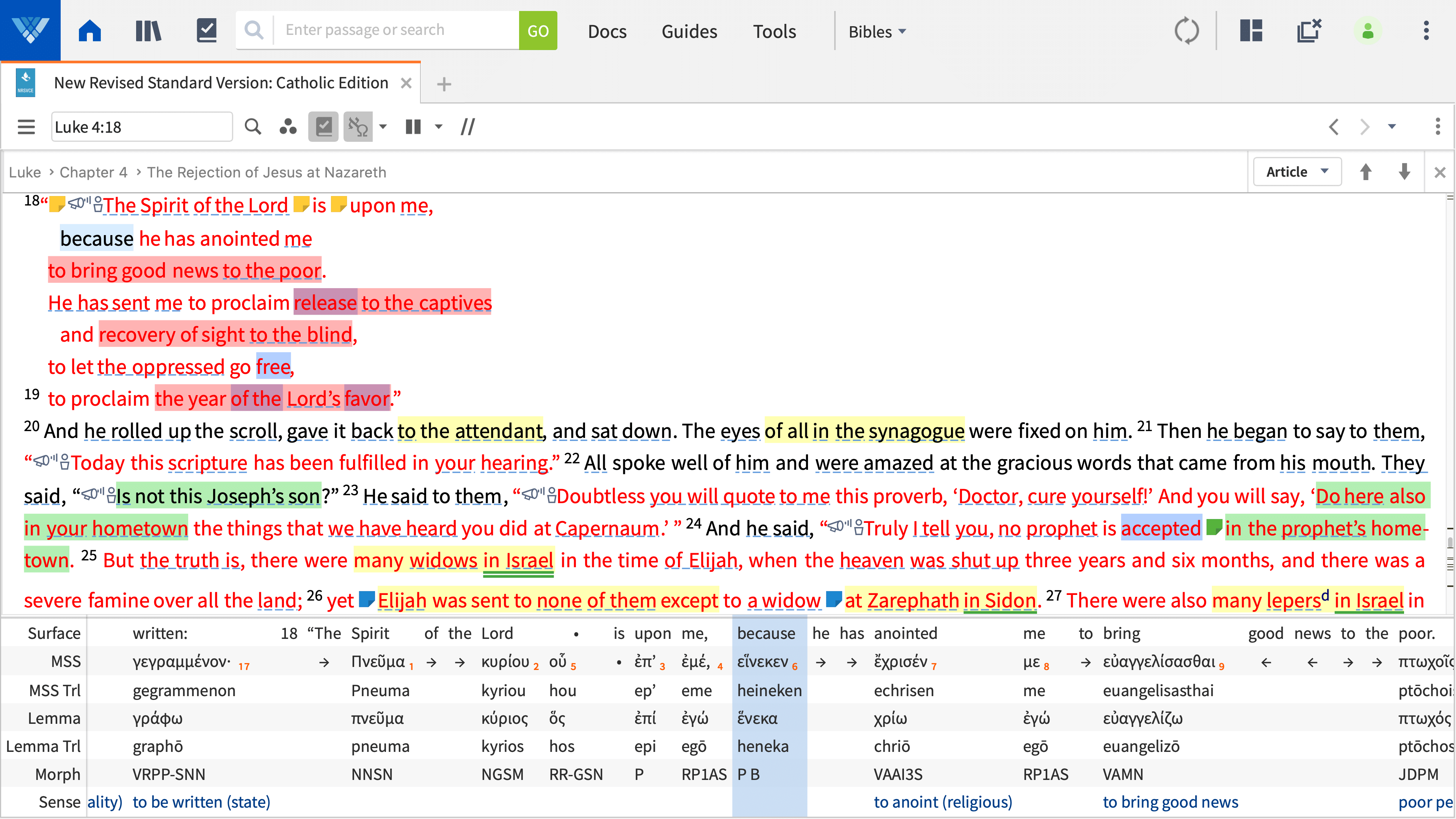Click the Rejection of Jesus at Nazareth breadcrumb
Screen dimensions: 1456x819
pos(267,172)
